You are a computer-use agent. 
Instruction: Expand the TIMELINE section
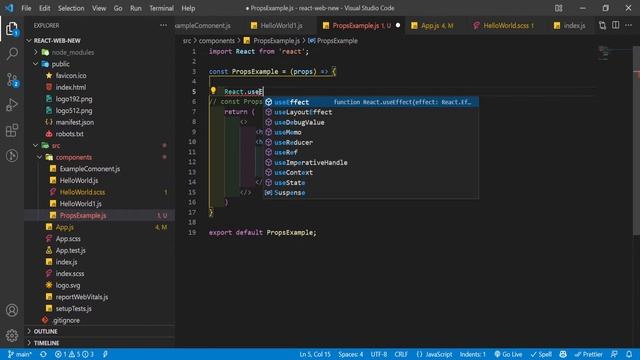coord(46,343)
